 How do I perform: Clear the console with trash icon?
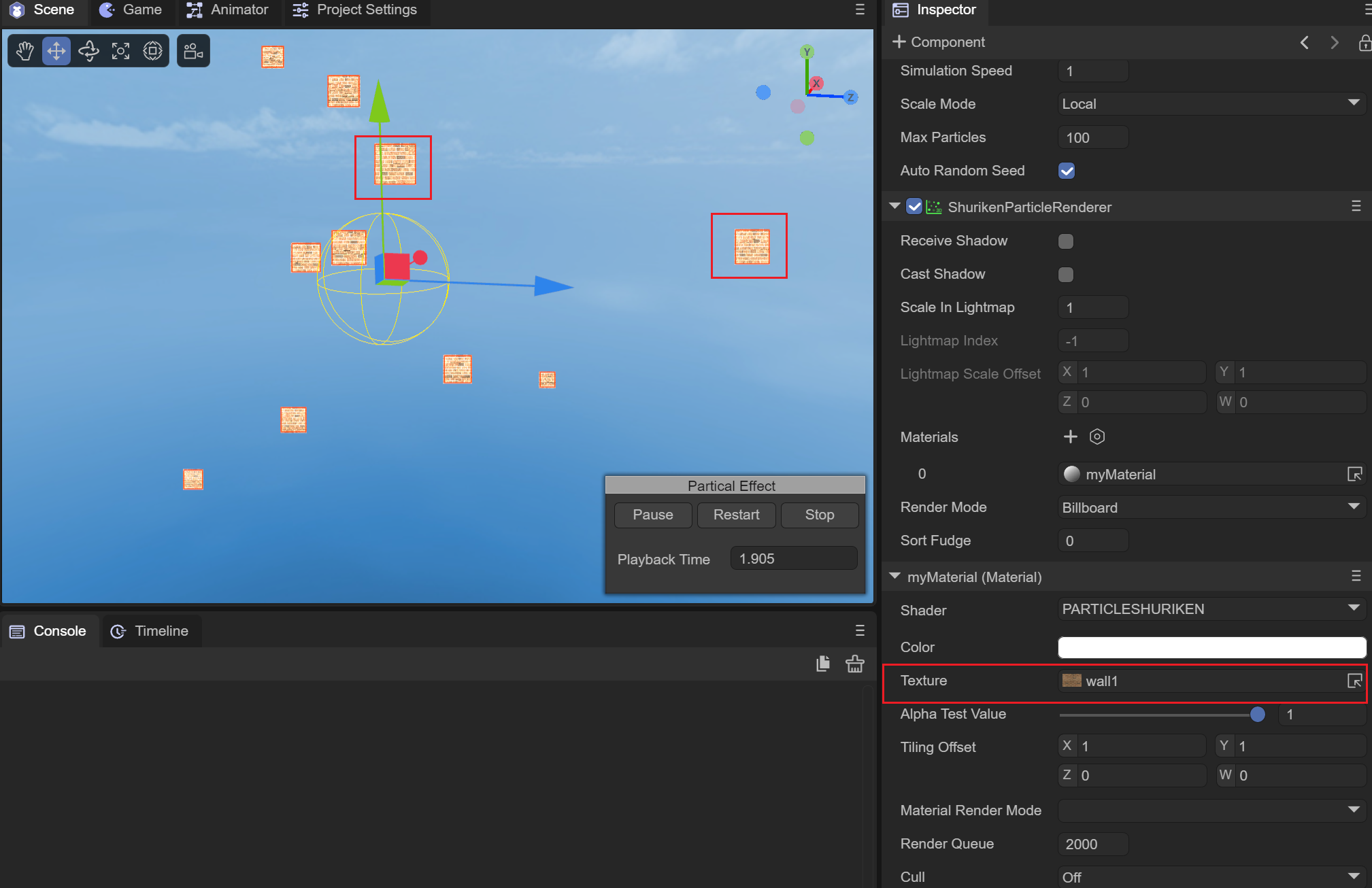[x=854, y=664]
